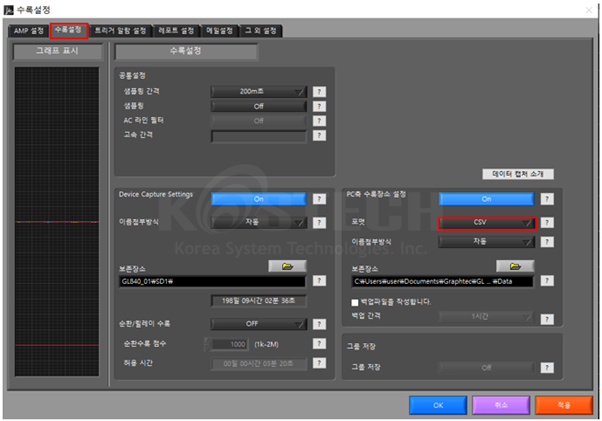Click the PC Documents Graphtec path field
This screenshot has width=602, height=421.
[x=442, y=281]
